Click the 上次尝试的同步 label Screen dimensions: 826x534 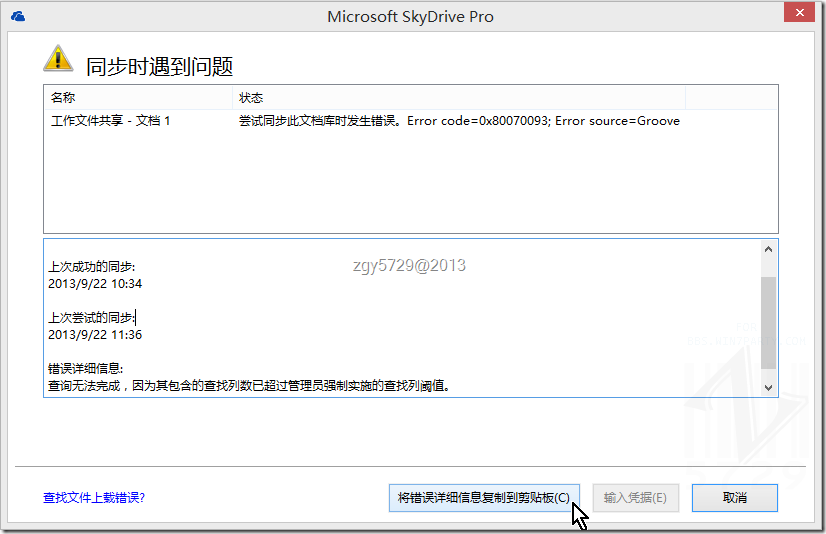pos(92,318)
